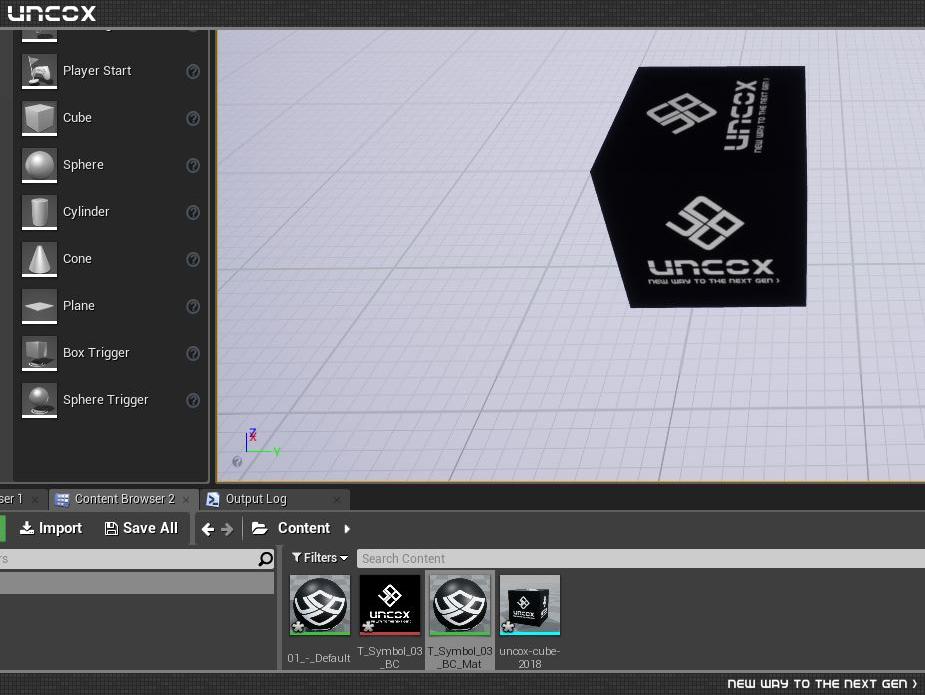Click Save All button
The image size is (925, 695).
click(141, 528)
